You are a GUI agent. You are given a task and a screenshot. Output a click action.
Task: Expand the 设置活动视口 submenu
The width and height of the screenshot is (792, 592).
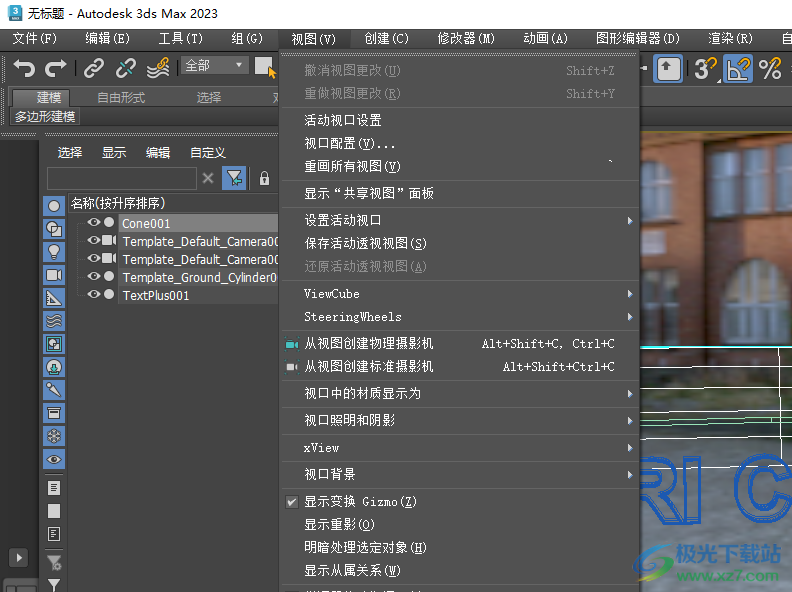(460, 220)
